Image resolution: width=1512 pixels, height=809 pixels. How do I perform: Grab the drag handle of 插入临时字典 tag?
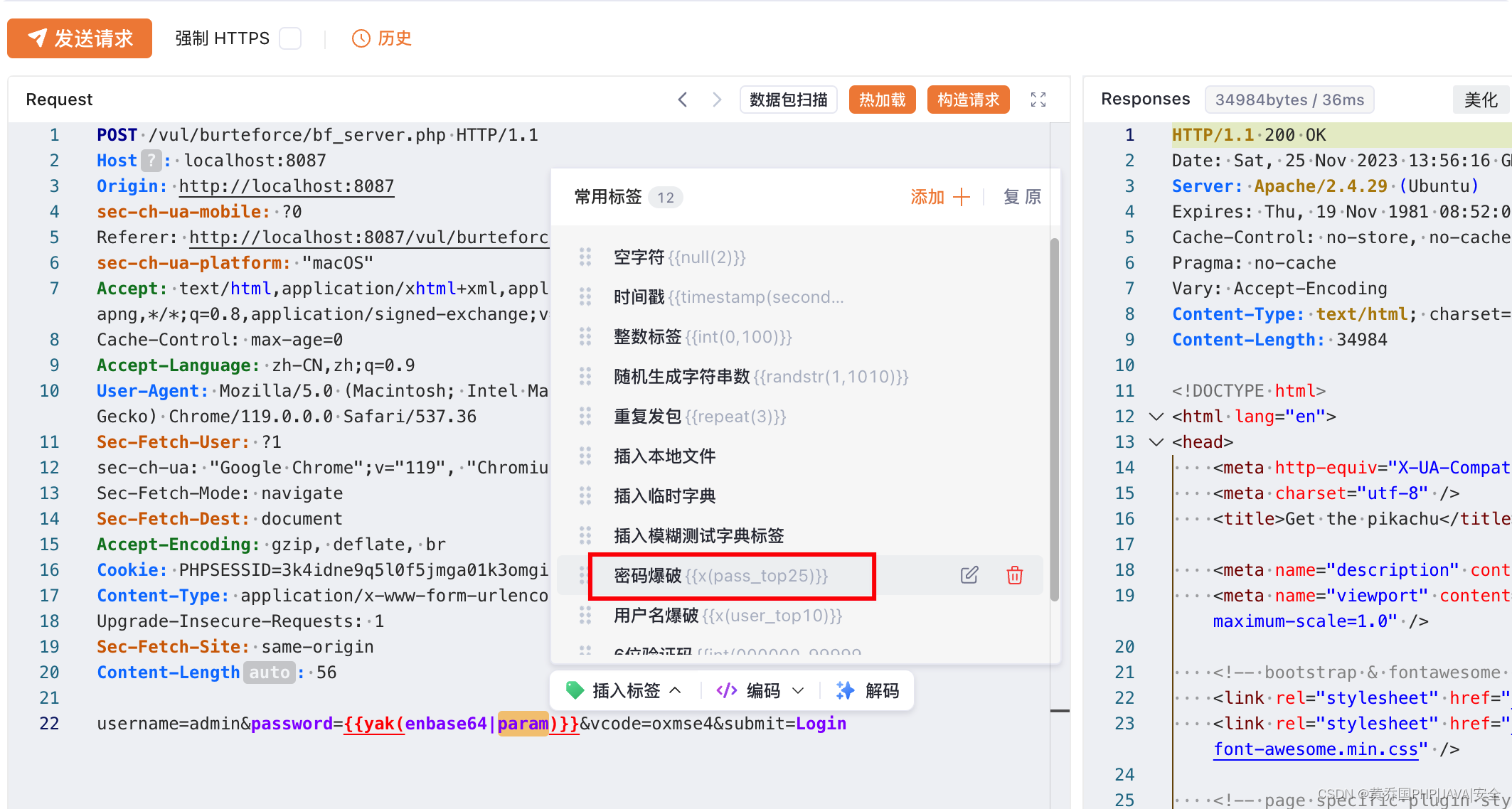pyautogui.click(x=585, y=496)
